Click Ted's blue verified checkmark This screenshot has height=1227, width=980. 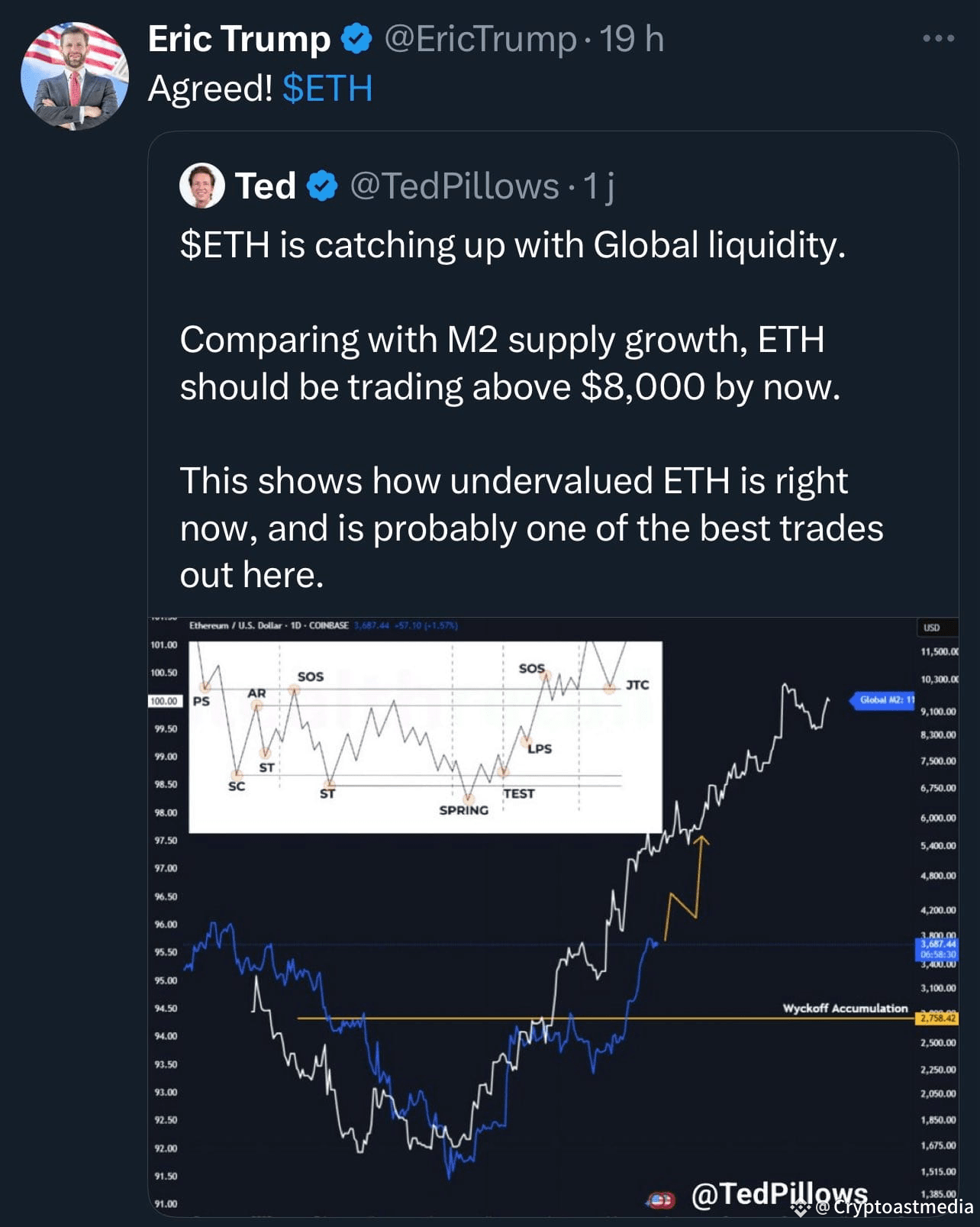point(322,186)
